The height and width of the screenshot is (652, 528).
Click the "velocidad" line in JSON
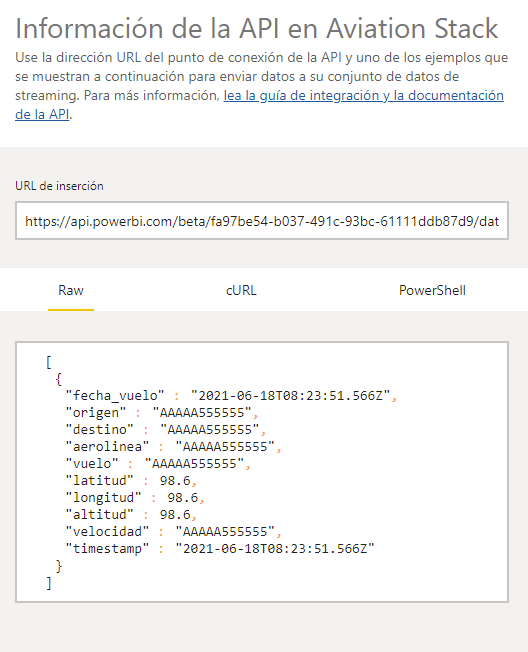tap(173, 532)
